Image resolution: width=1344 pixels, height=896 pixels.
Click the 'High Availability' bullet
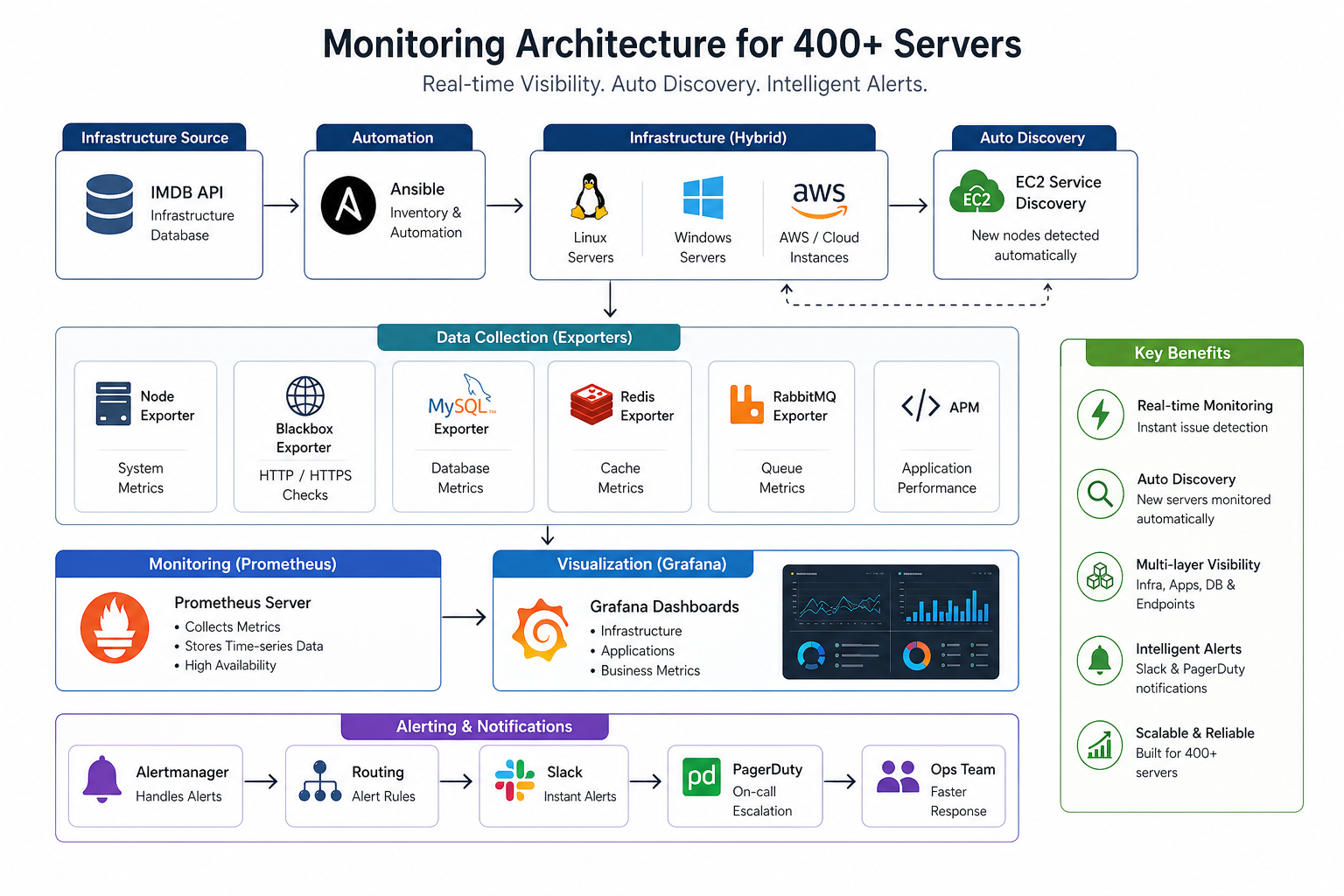[x=230, y=665]
